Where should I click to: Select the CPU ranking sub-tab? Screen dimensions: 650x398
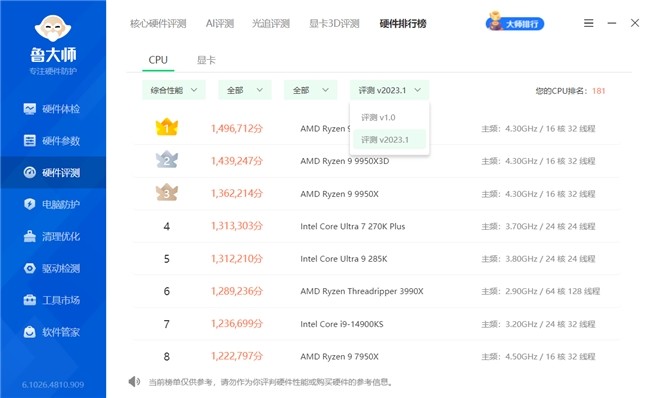click(158, 60)
